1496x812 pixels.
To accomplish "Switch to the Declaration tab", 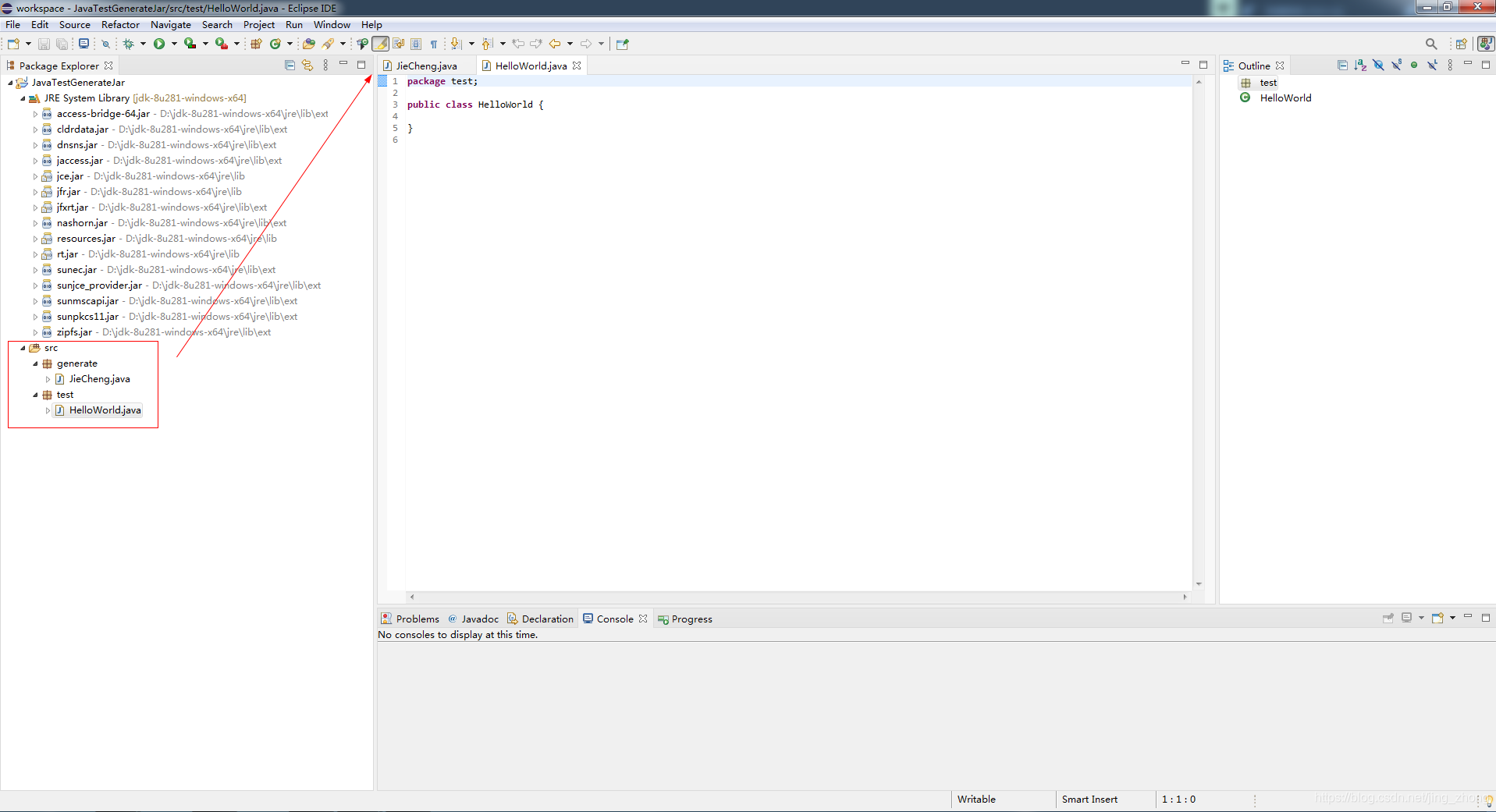I will click(541, 619).
